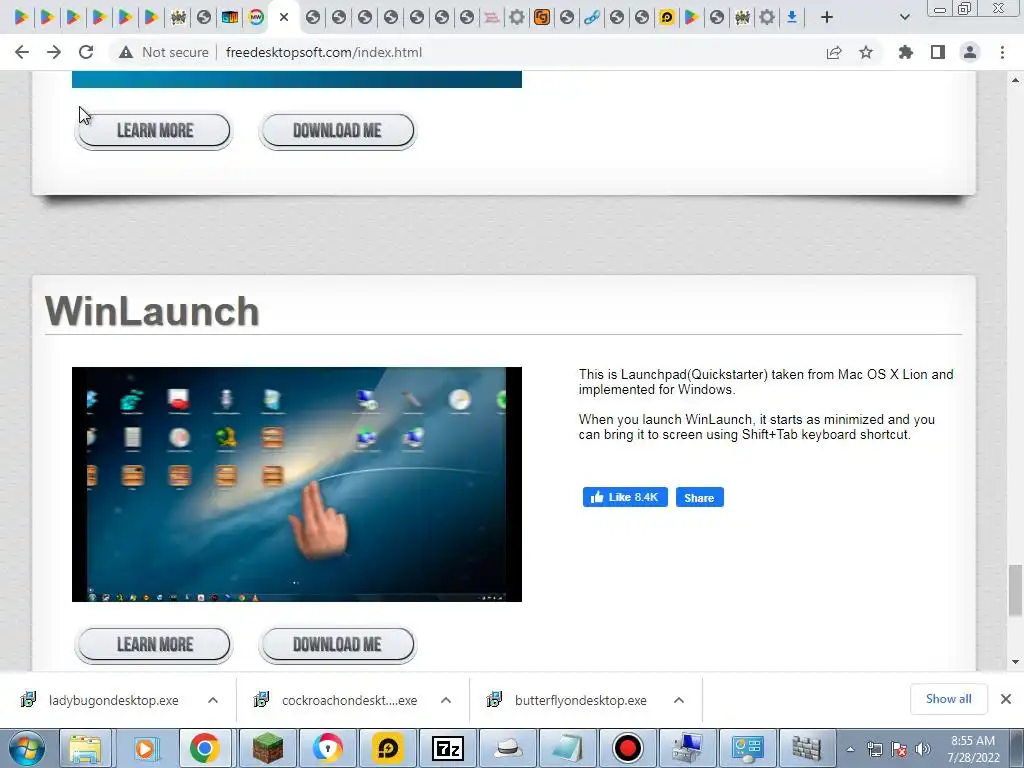
Task: Open the computer network taskbar icon
Action: coord(687,748)
